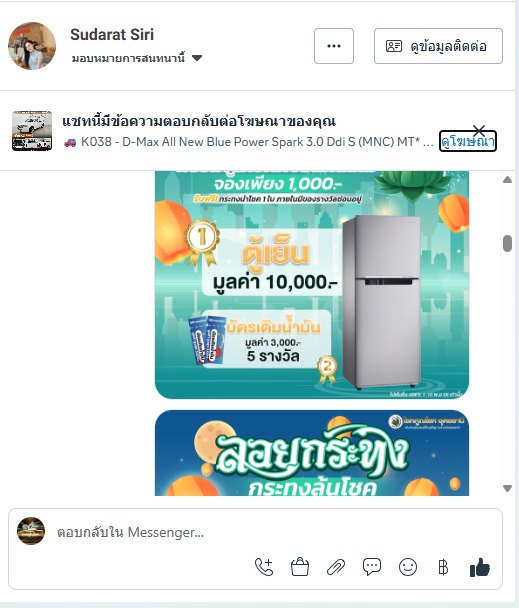Click Sudarat Siri profile picture

pyautogui.click(x=32, y=46)
